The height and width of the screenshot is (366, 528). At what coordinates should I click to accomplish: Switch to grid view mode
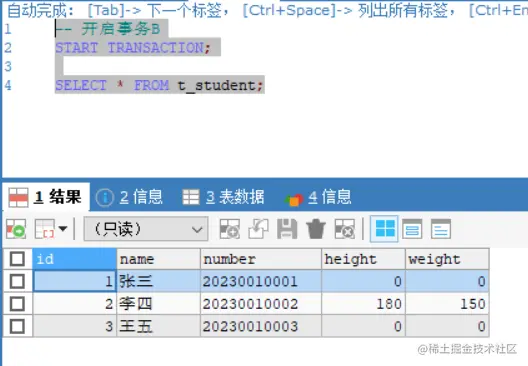[385, 229]
